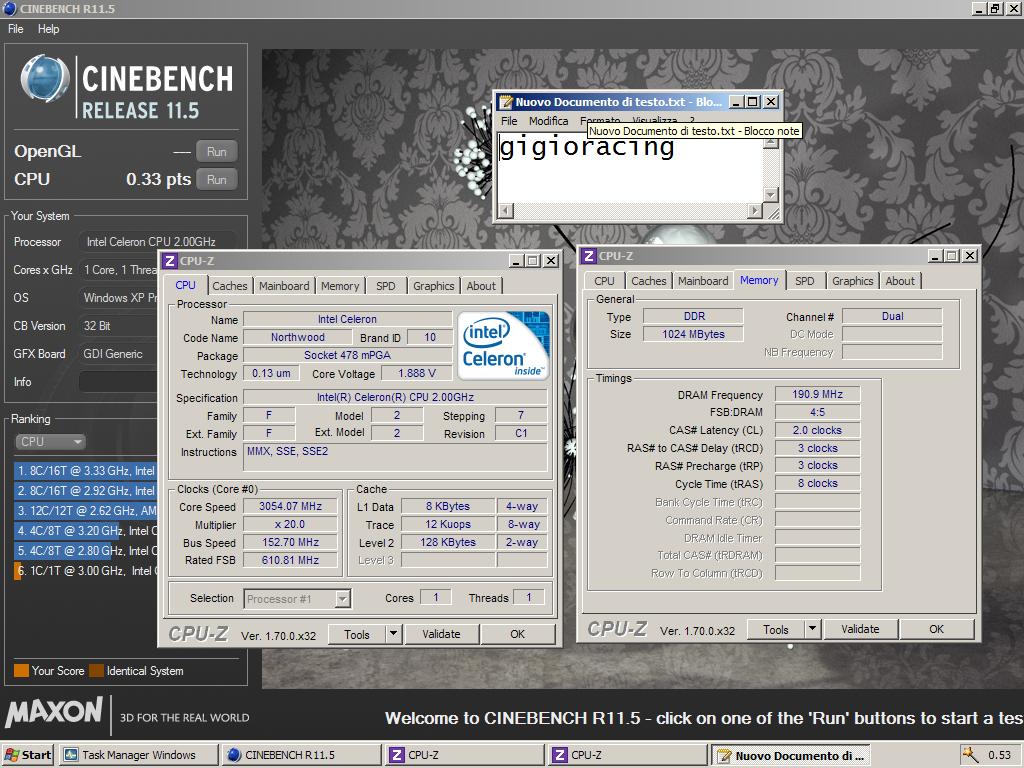Screen dimensions: 1024x768
Task: Open Notepad File menu
Action: pyautogui.click(x=509, y=121)
